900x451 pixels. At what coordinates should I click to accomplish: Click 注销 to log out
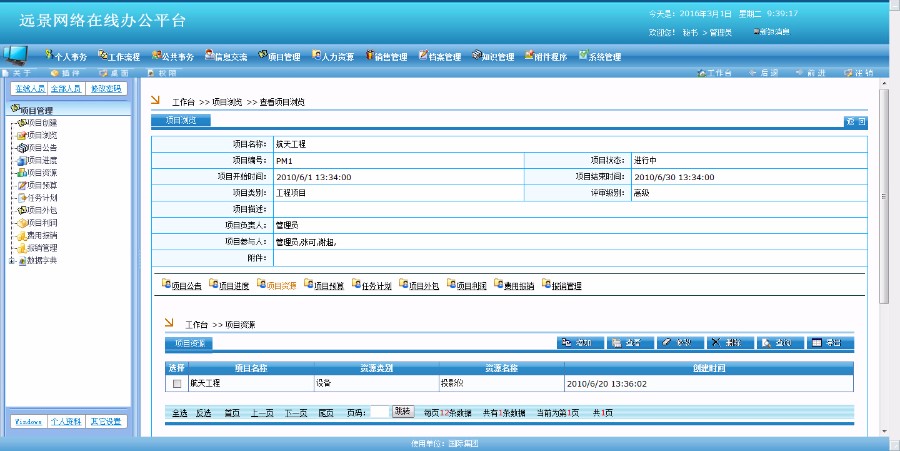click(x=858, y=73)
